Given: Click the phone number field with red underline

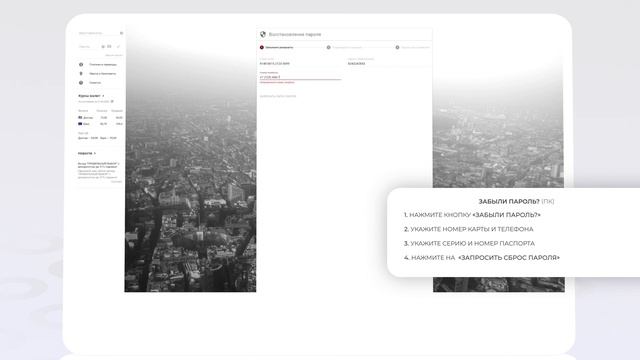Looking at the screenshot, I should 300,76.
